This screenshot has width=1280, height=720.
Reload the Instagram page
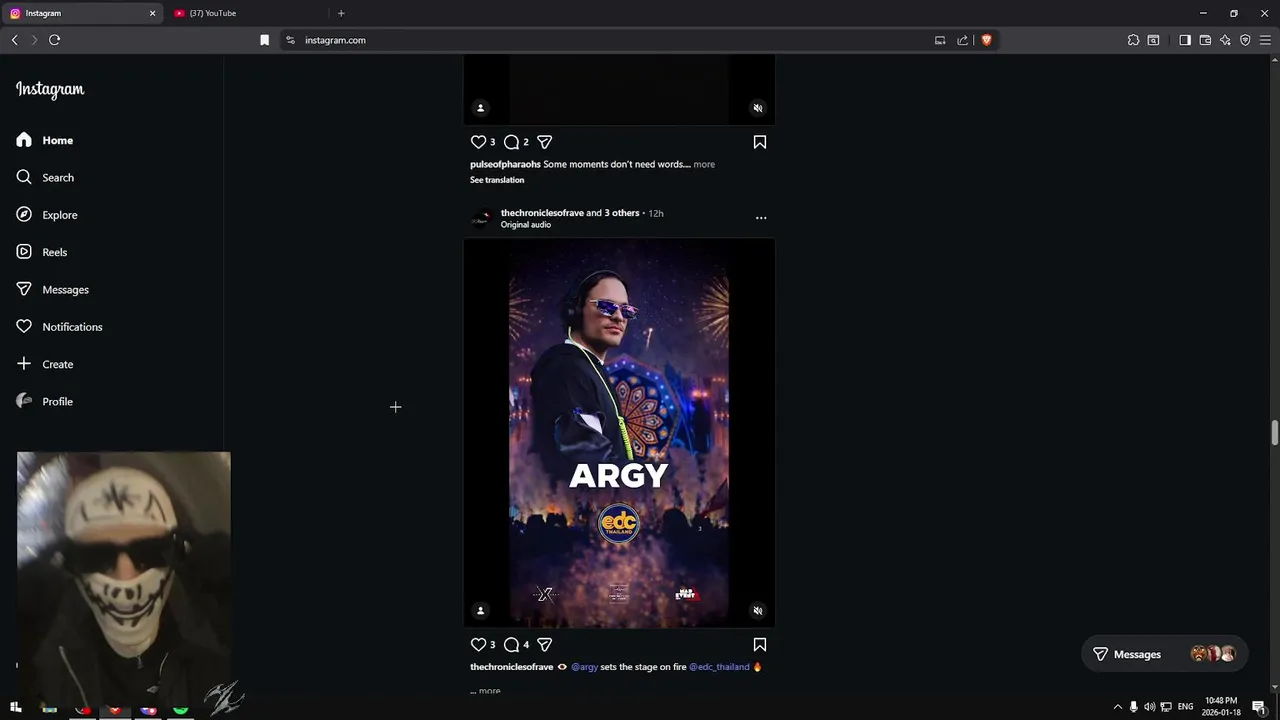point(54,40)
